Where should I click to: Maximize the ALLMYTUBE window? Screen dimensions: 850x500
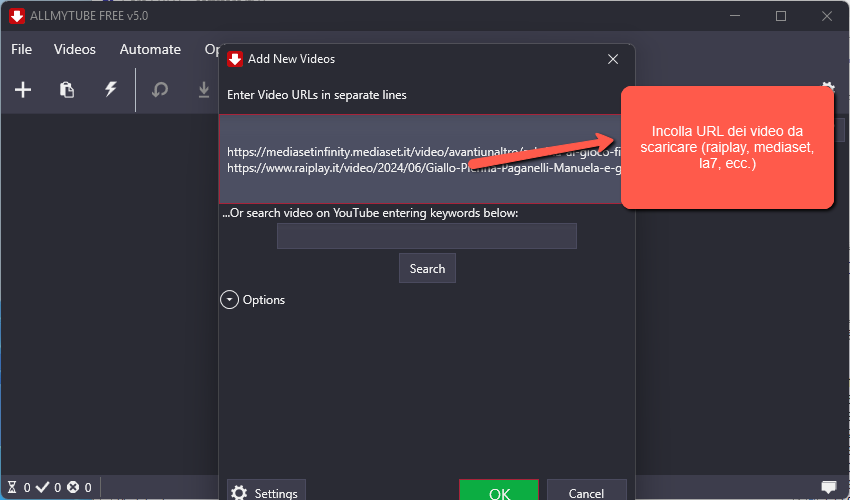(x=781, y=16)
